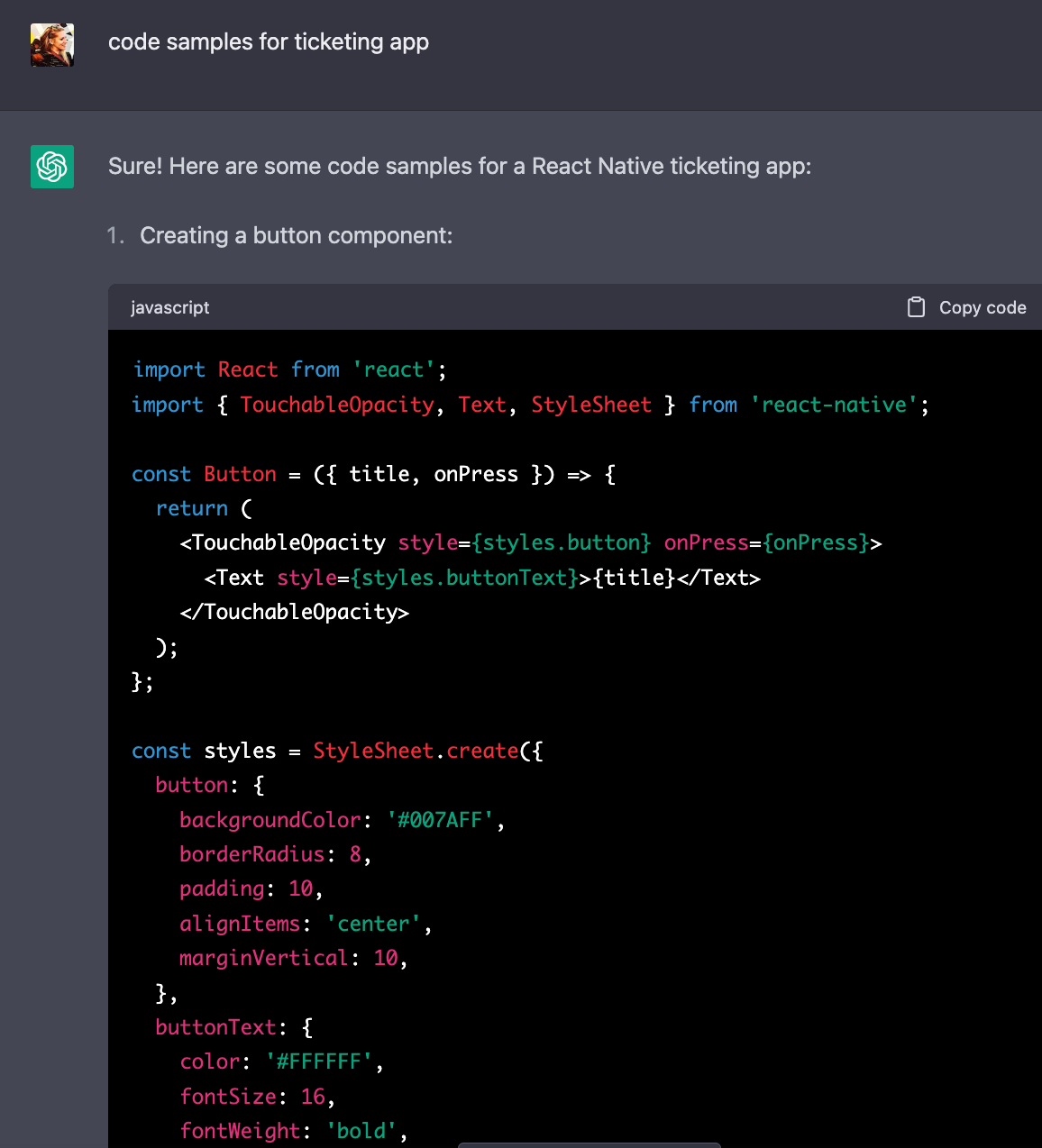
Task: Click the 'const Button' declaration line
Action: tap(374, 474)
